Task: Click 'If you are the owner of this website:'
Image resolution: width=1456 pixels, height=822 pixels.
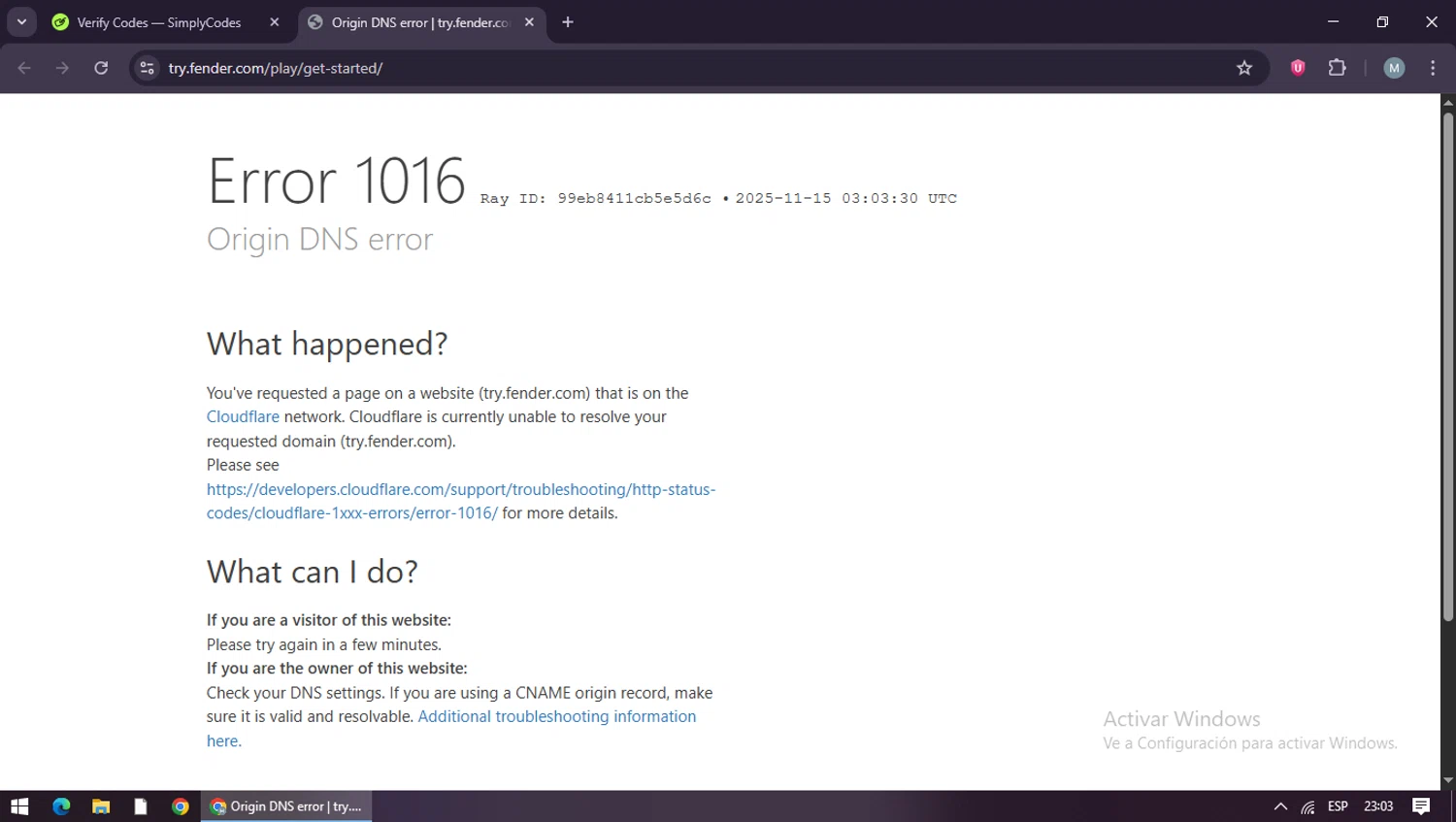Action: click(x=337, y=669)
